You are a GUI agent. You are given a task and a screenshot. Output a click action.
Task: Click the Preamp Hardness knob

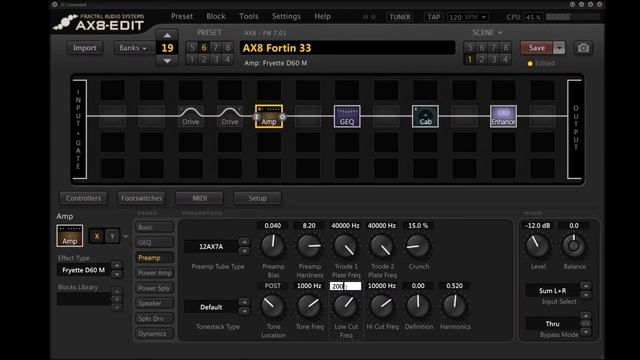click(309, 246)
